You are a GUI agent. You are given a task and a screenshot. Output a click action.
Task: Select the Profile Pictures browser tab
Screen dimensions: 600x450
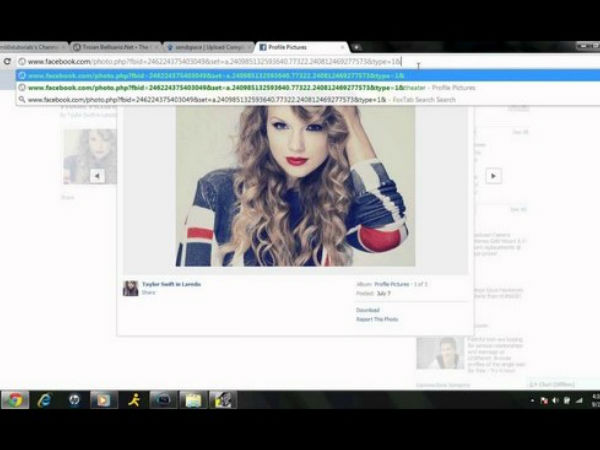click(298, 47)
